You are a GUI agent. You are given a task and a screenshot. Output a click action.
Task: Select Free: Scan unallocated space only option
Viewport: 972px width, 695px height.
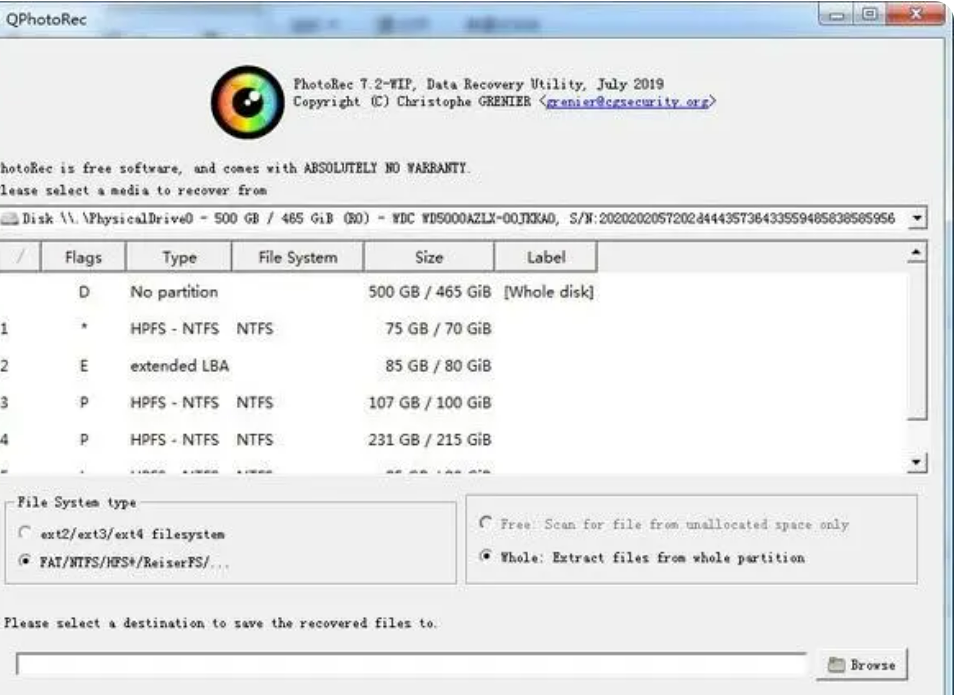(x=485, y=523)
